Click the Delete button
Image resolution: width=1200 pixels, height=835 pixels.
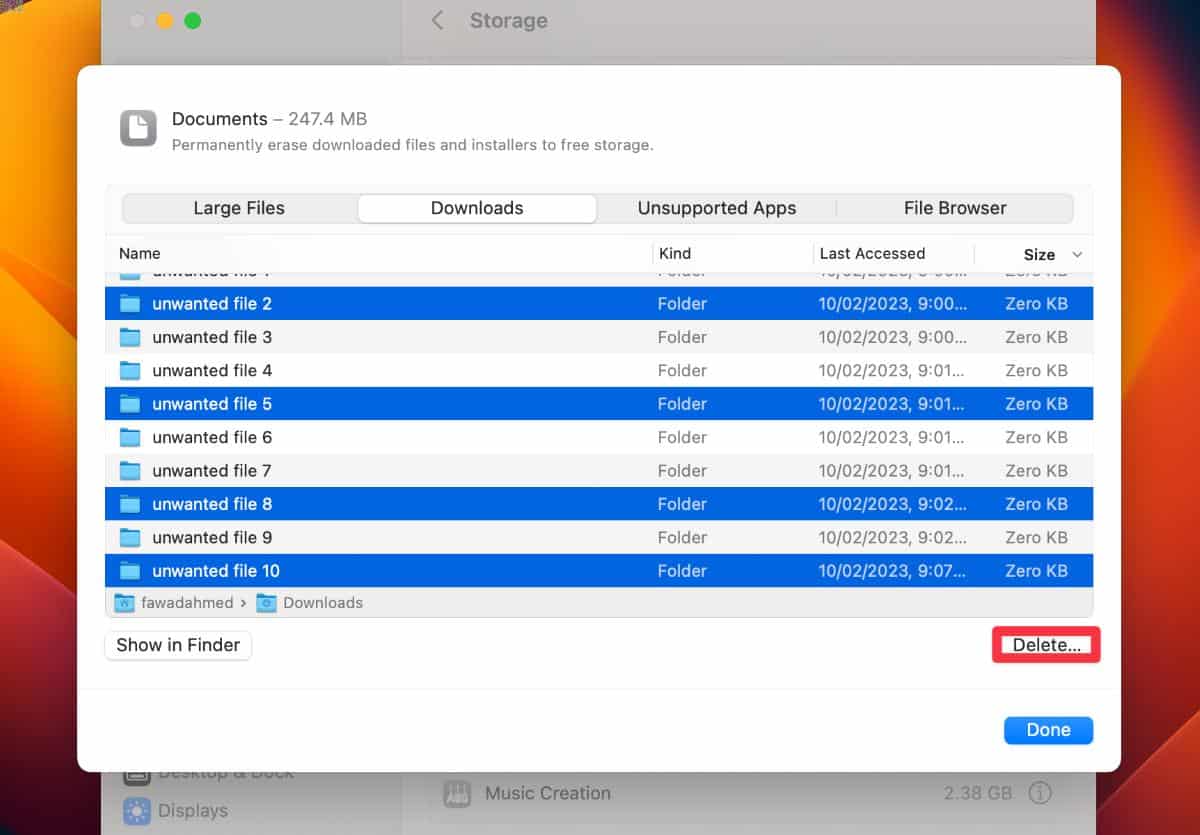[x=1045, y=645]
